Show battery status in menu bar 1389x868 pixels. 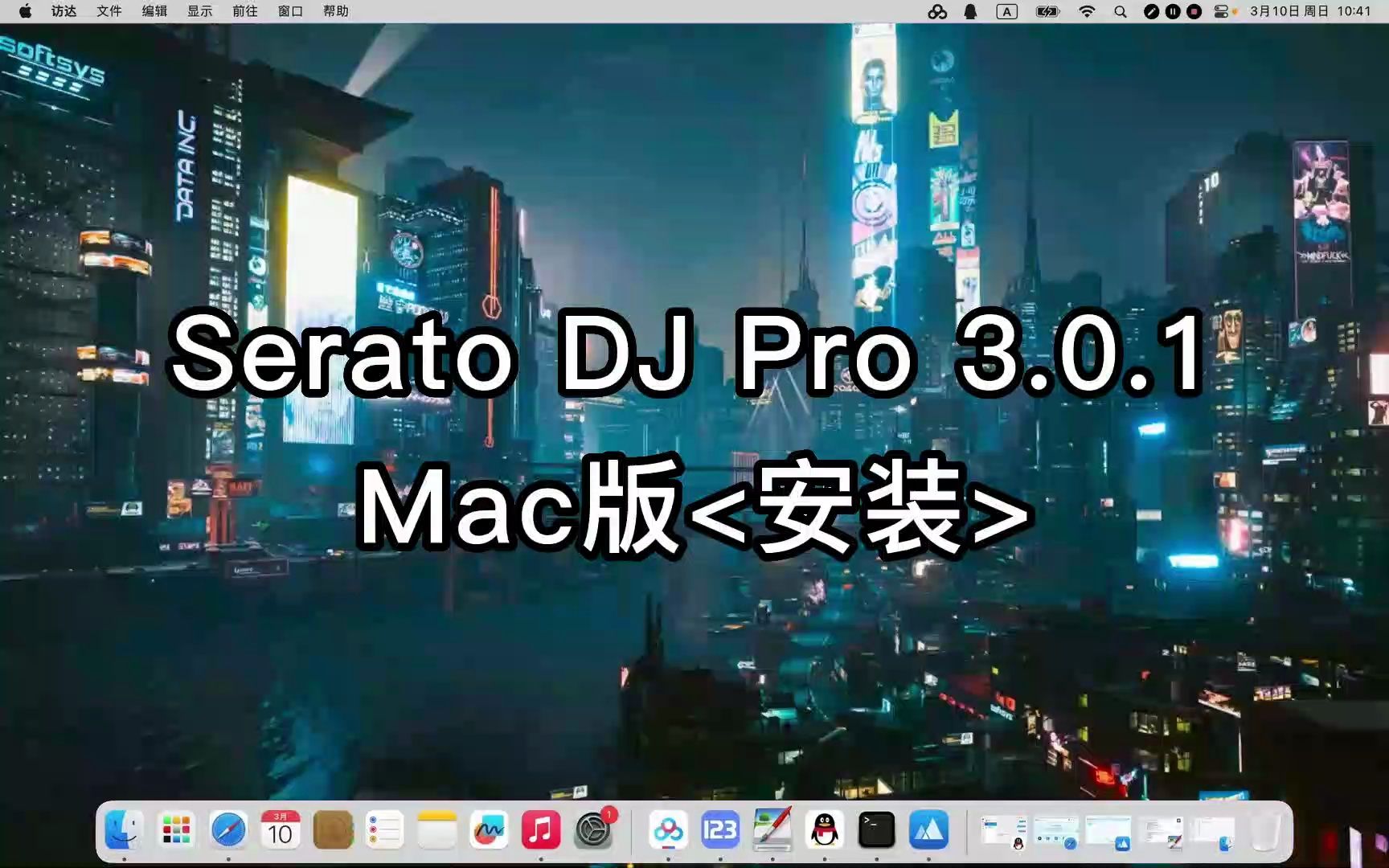(1048, 11)
